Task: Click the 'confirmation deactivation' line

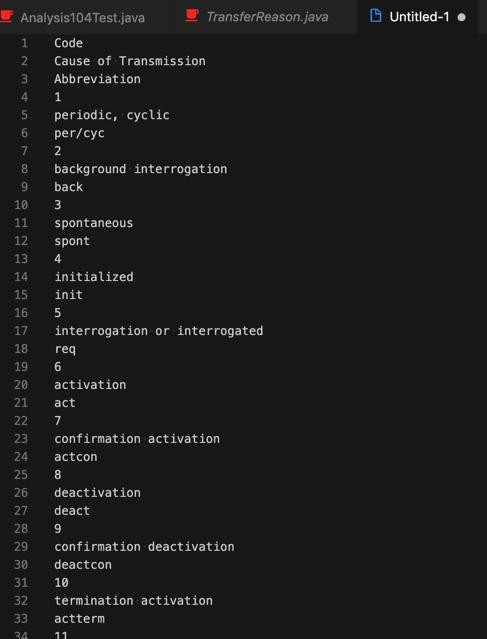Action: [144, 546]
